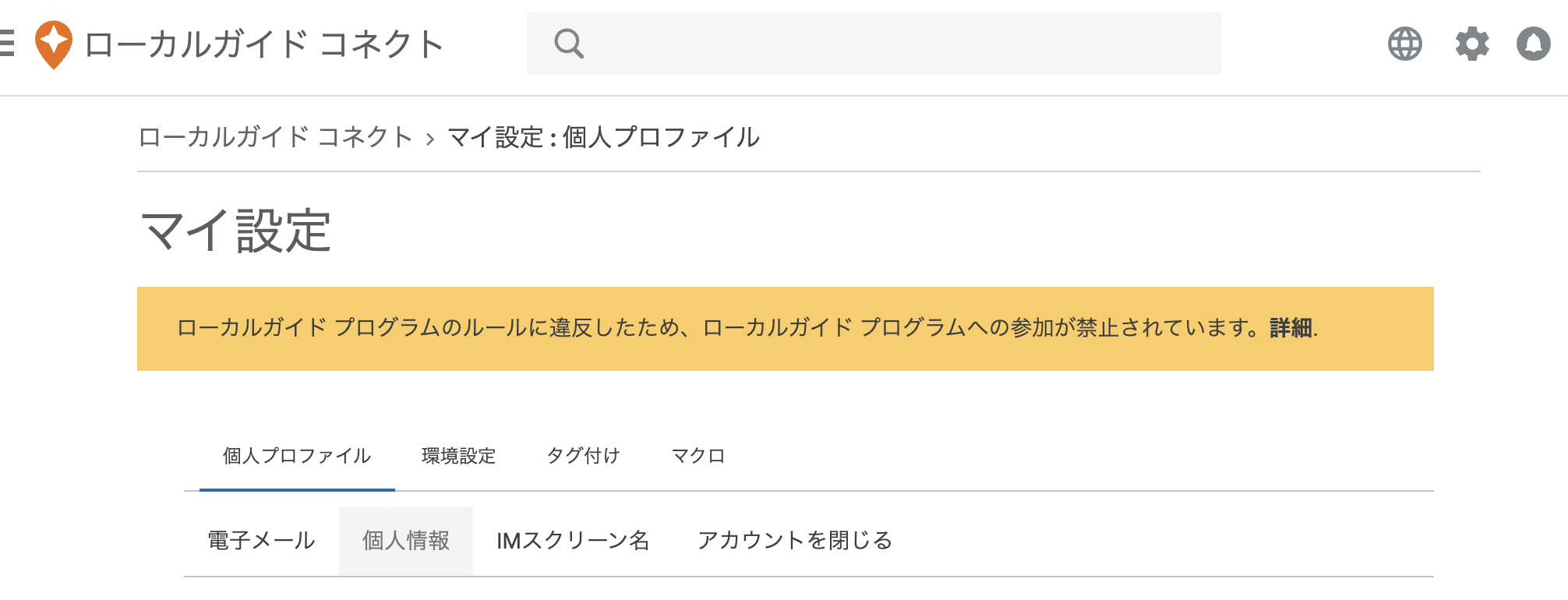Image resolution: width=1568 pixels, height=600 pixels.
Task: Click the search magnifier icon
Action: [x=569, y=43]
